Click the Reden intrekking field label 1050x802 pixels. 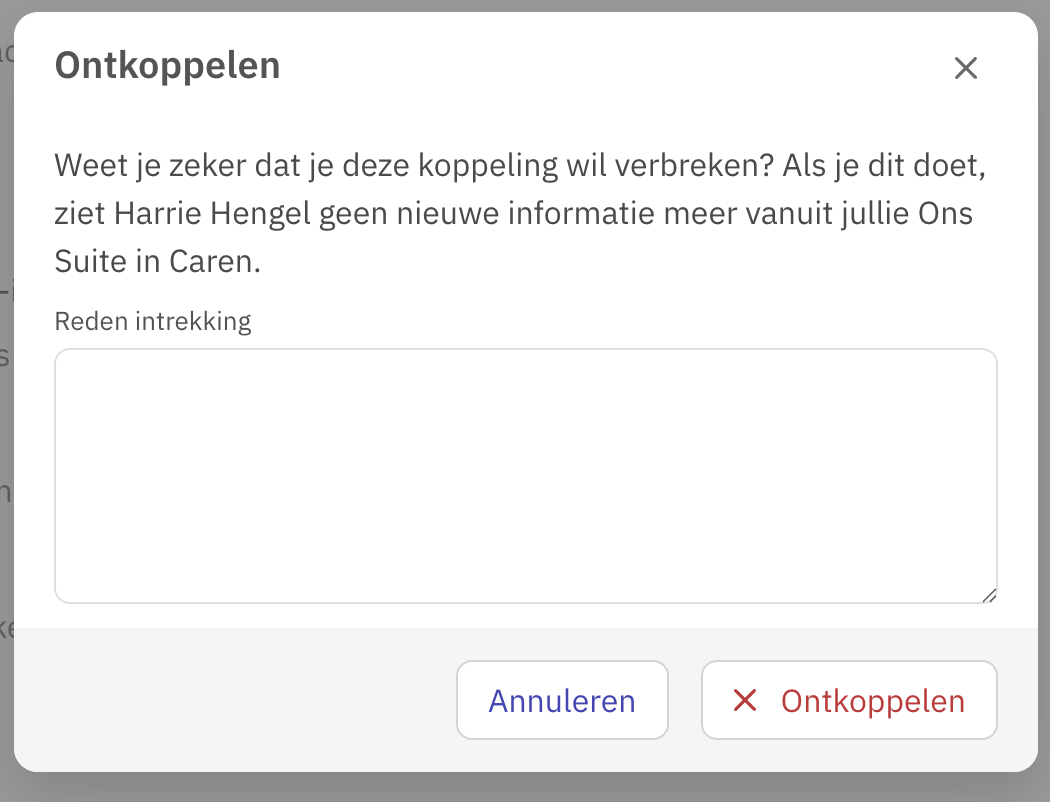coord(152,321)
